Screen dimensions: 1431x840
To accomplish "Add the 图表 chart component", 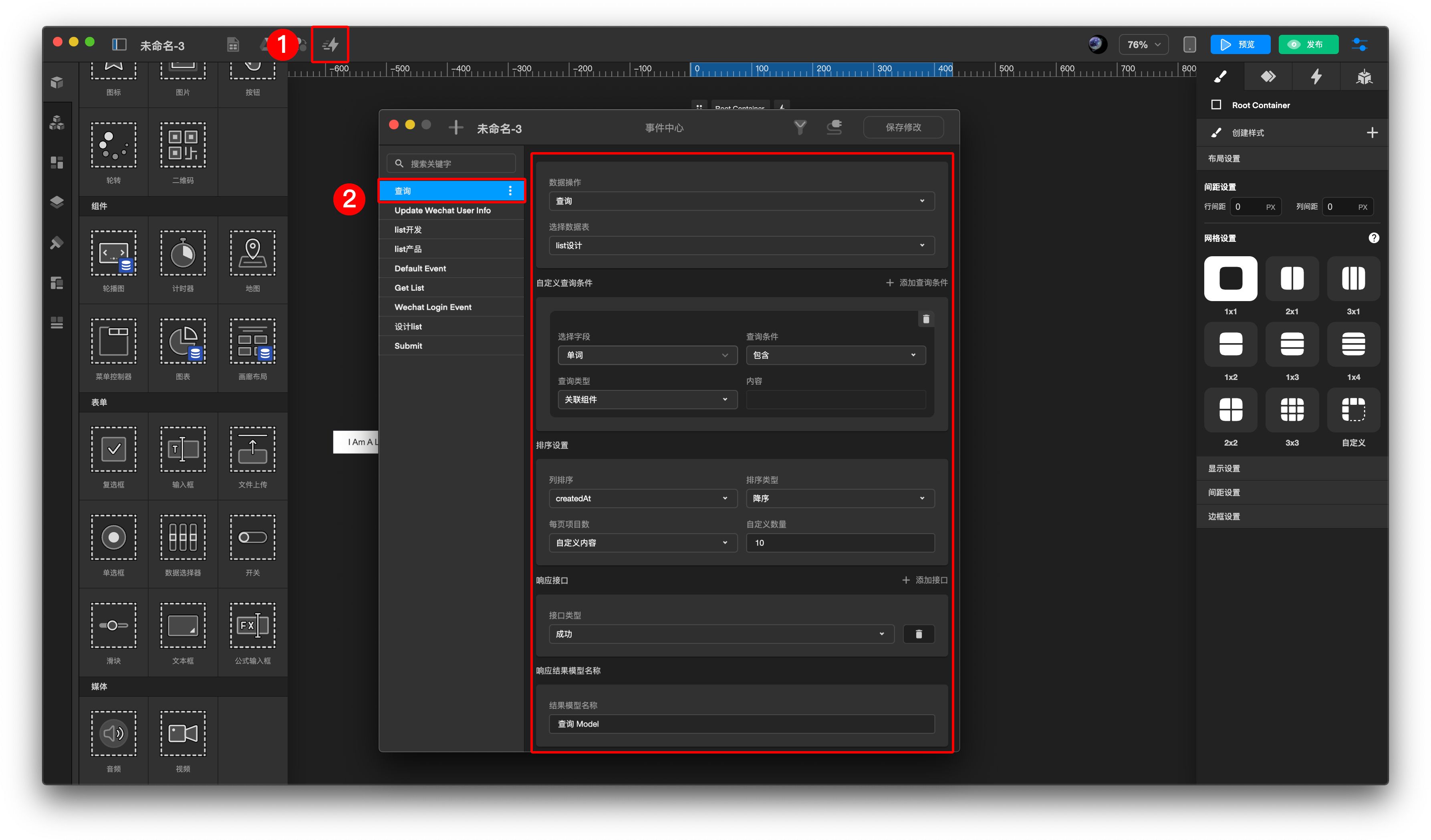I will coord(183,341).
